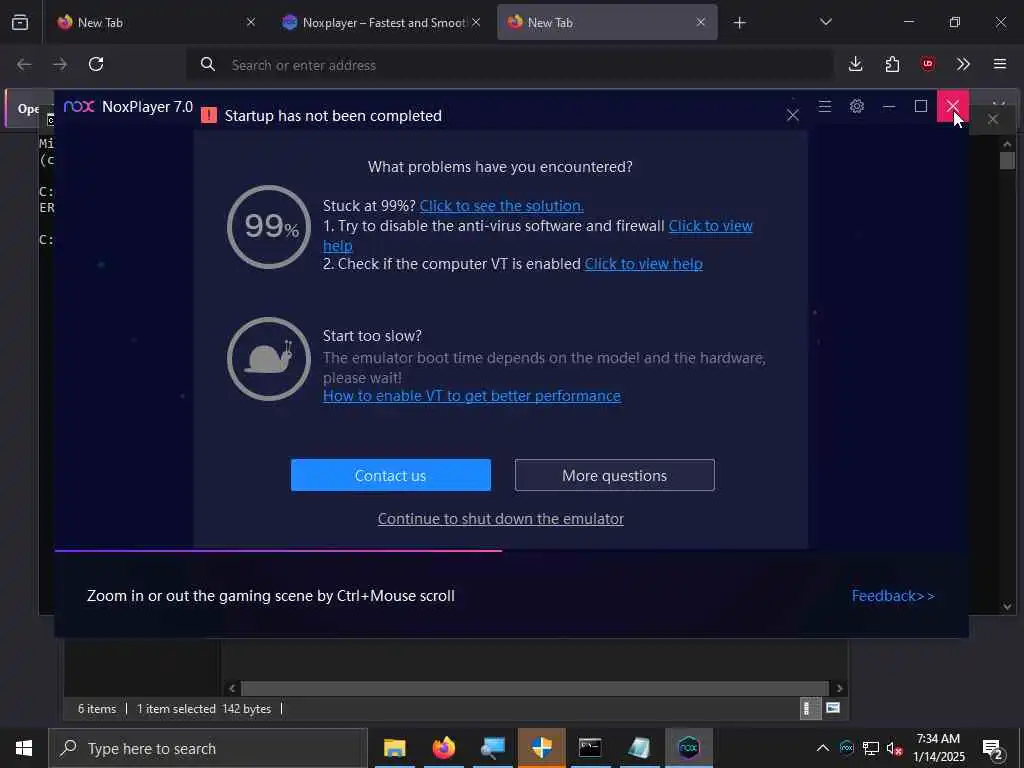
Task: Dismiss the Startup not completed dialog
Action: (793, 116)
